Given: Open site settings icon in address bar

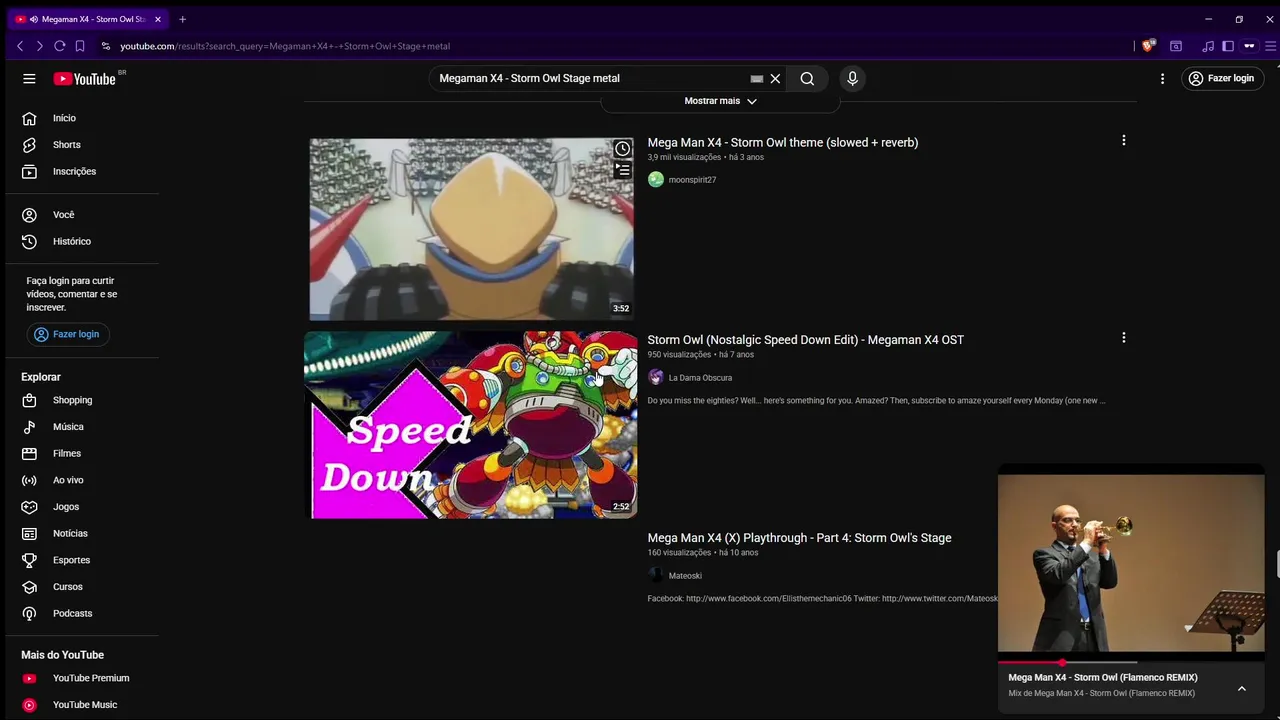Looking at the screenshot, I should 106,46.
